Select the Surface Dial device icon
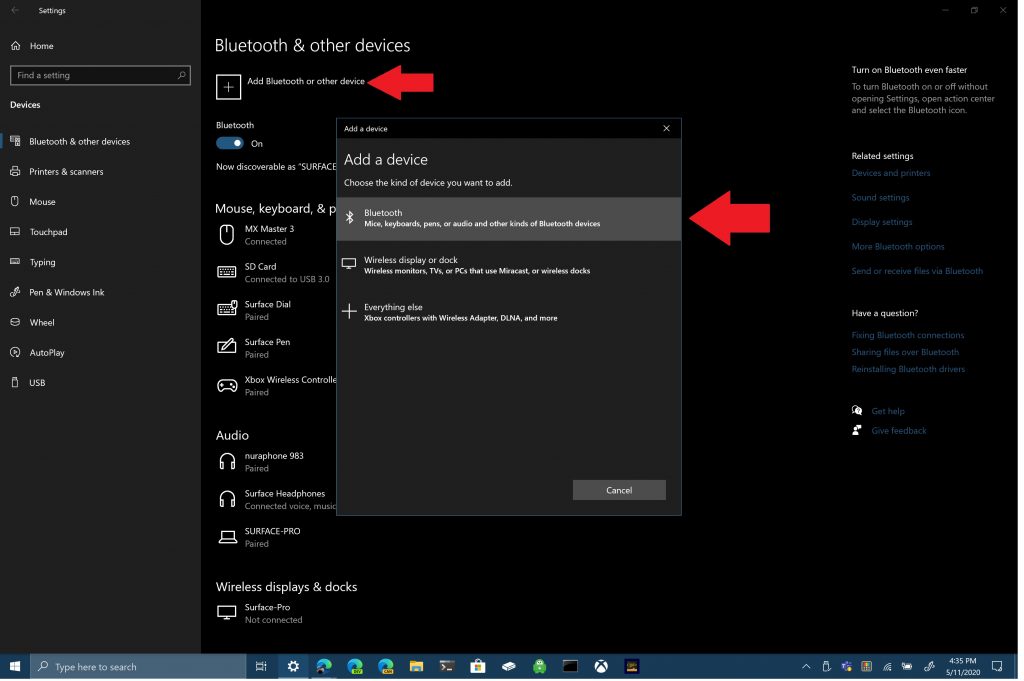Image resolution: width=1024 pixels, height=681 pixels. tap(228, 310)
